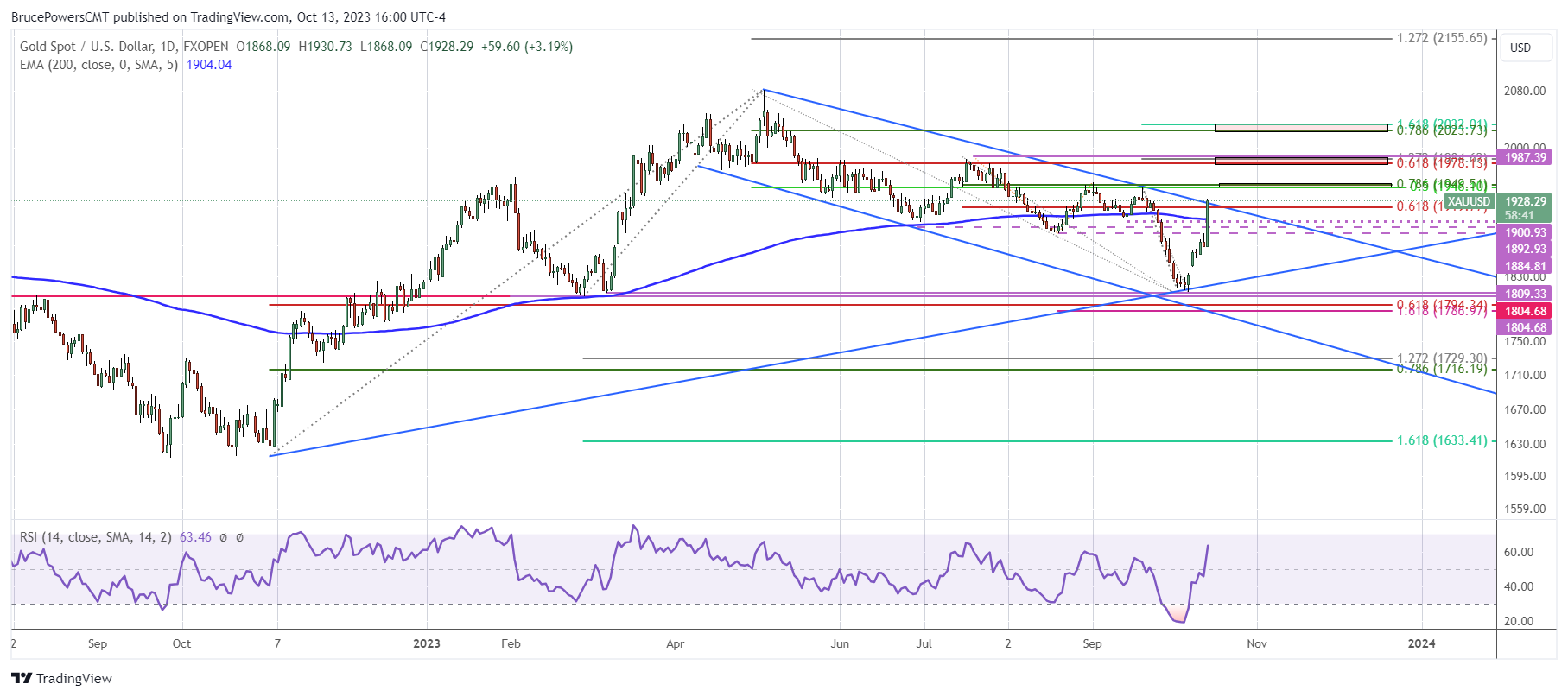Click the Apr label on time axis
Viewport: 1568px width, 697px height.
676,643
